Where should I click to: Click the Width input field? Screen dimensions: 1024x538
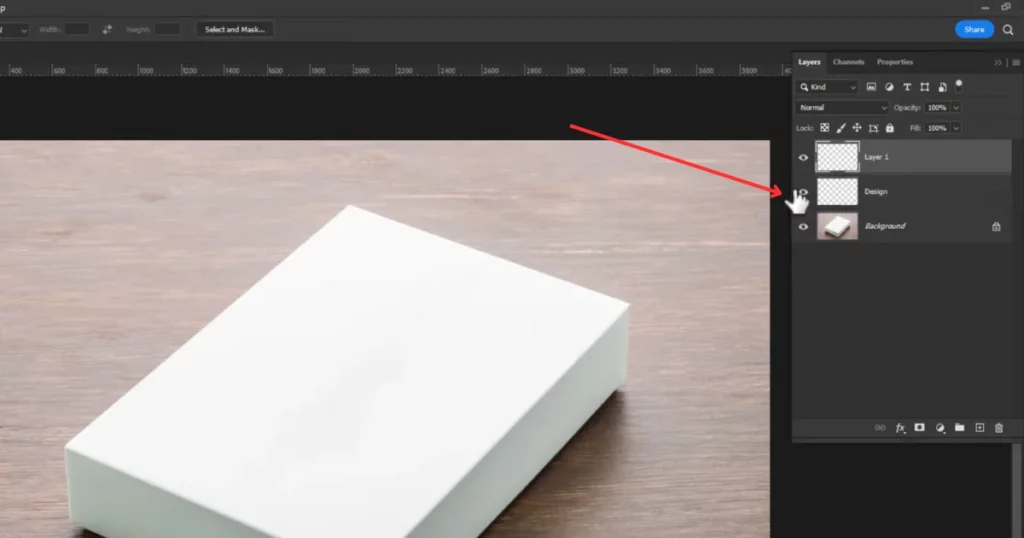tap(76, 29)
